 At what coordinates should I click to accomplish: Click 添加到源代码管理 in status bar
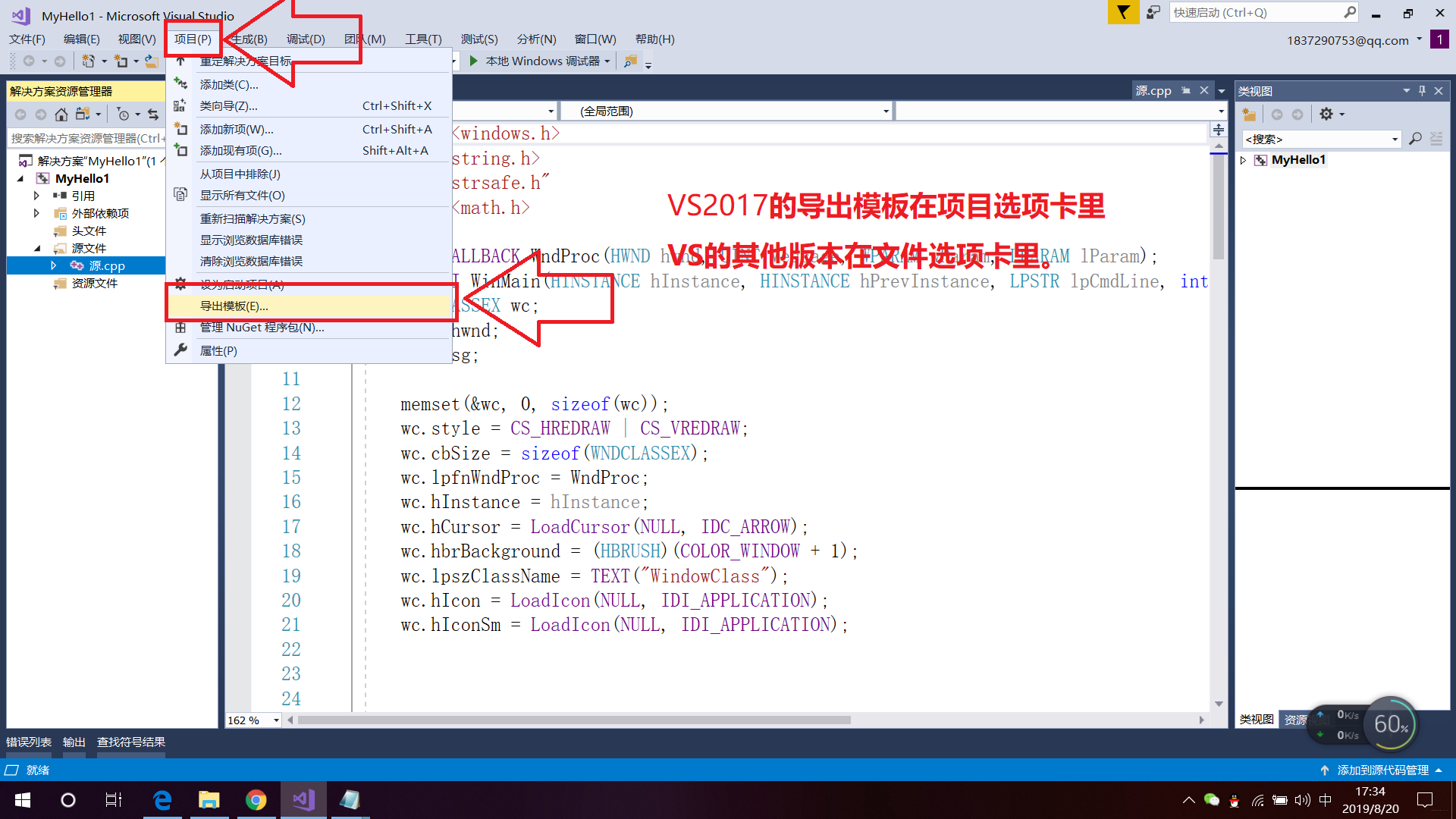coord(1382,770)
